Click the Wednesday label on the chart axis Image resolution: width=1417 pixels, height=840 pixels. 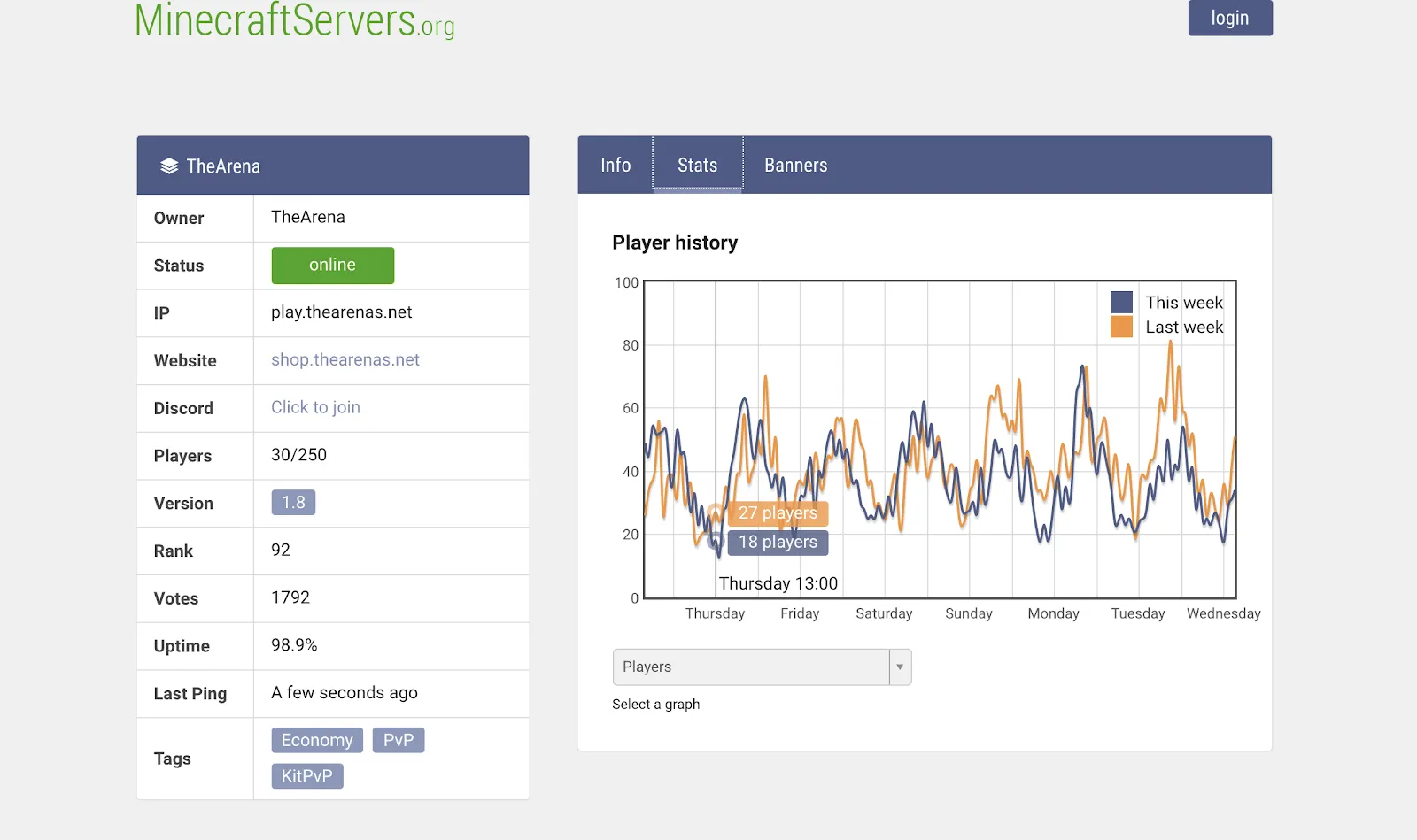click(1224, 613)
